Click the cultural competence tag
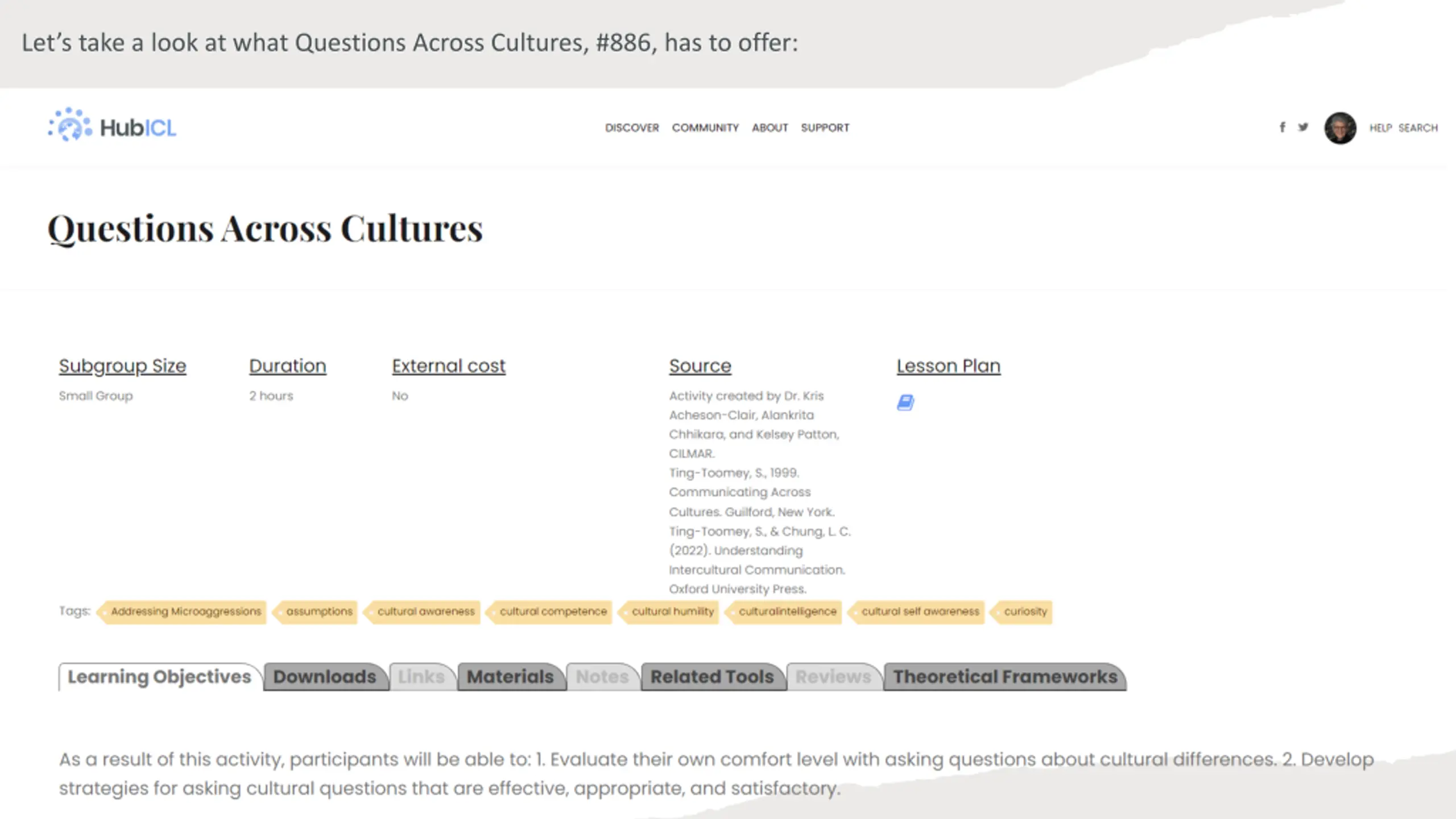The height and width of the screenshot is (819, 1456). pyautogui.click(x=549, y=612)
